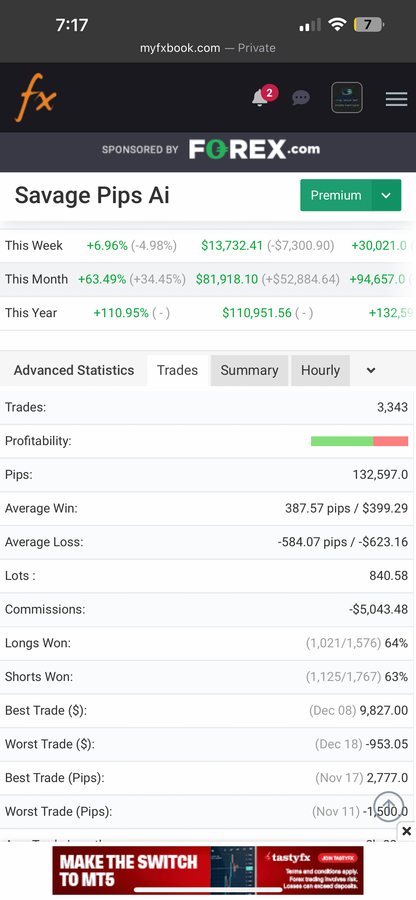Click the +63.49% monthly gain value
This screenshot has height=900, width=416.
[x=102, y=280]
